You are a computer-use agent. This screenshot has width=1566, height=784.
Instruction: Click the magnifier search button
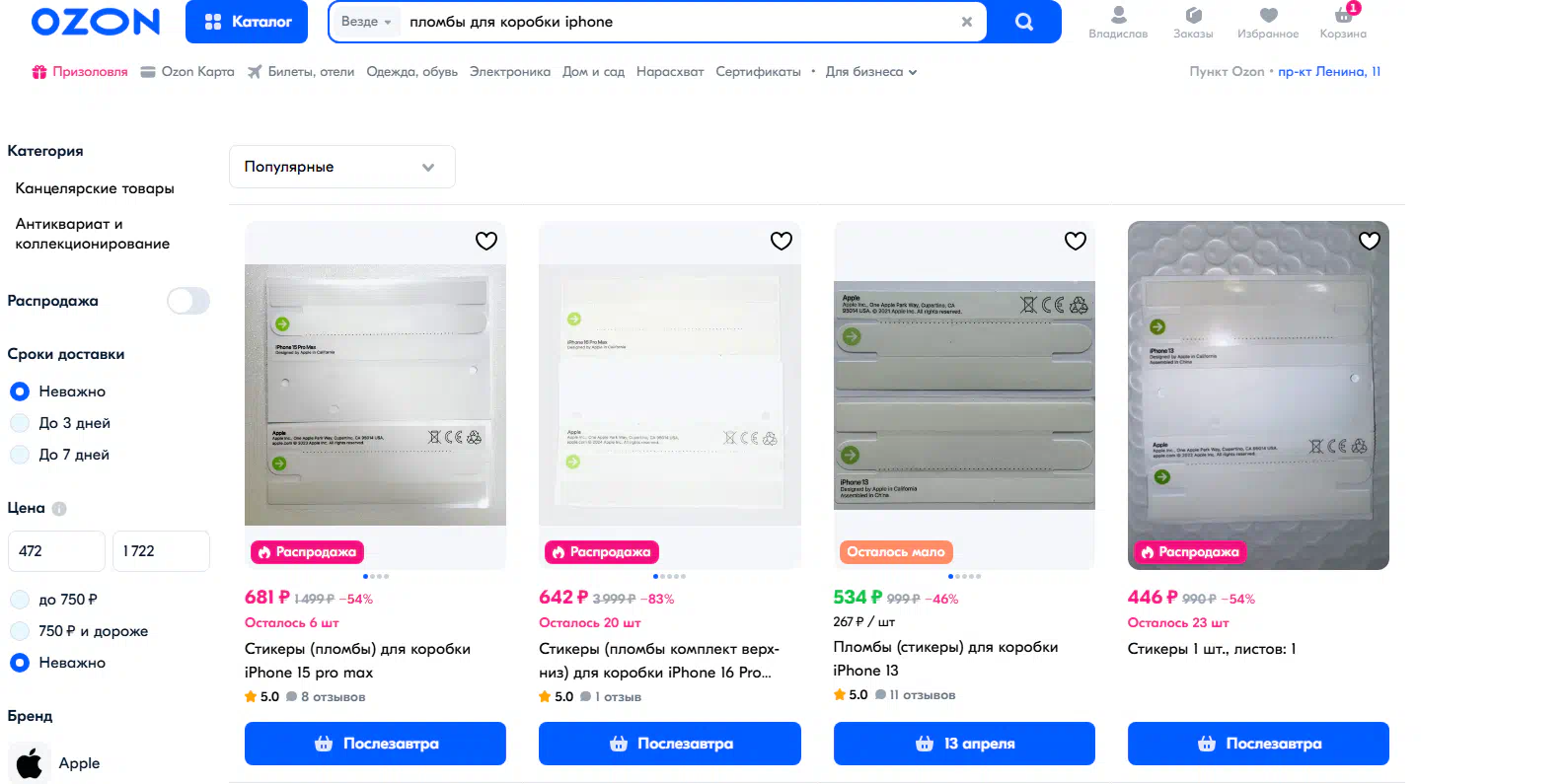tap(1024, 22)
